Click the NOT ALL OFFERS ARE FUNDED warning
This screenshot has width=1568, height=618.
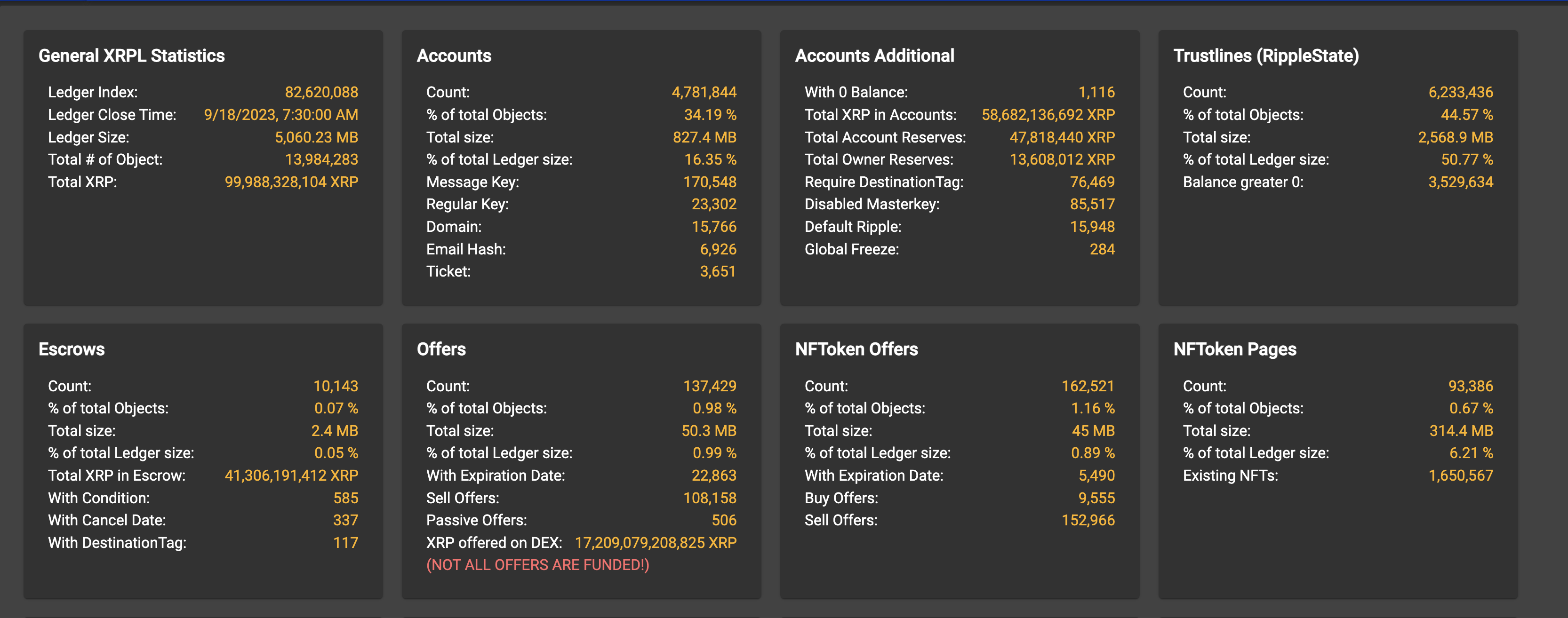coord(538,564)
